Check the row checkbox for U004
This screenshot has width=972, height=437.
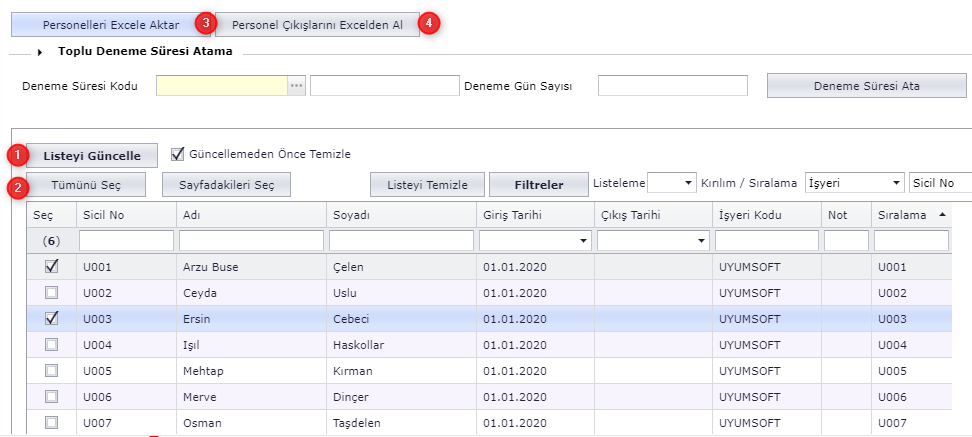[x=52, y=345]
